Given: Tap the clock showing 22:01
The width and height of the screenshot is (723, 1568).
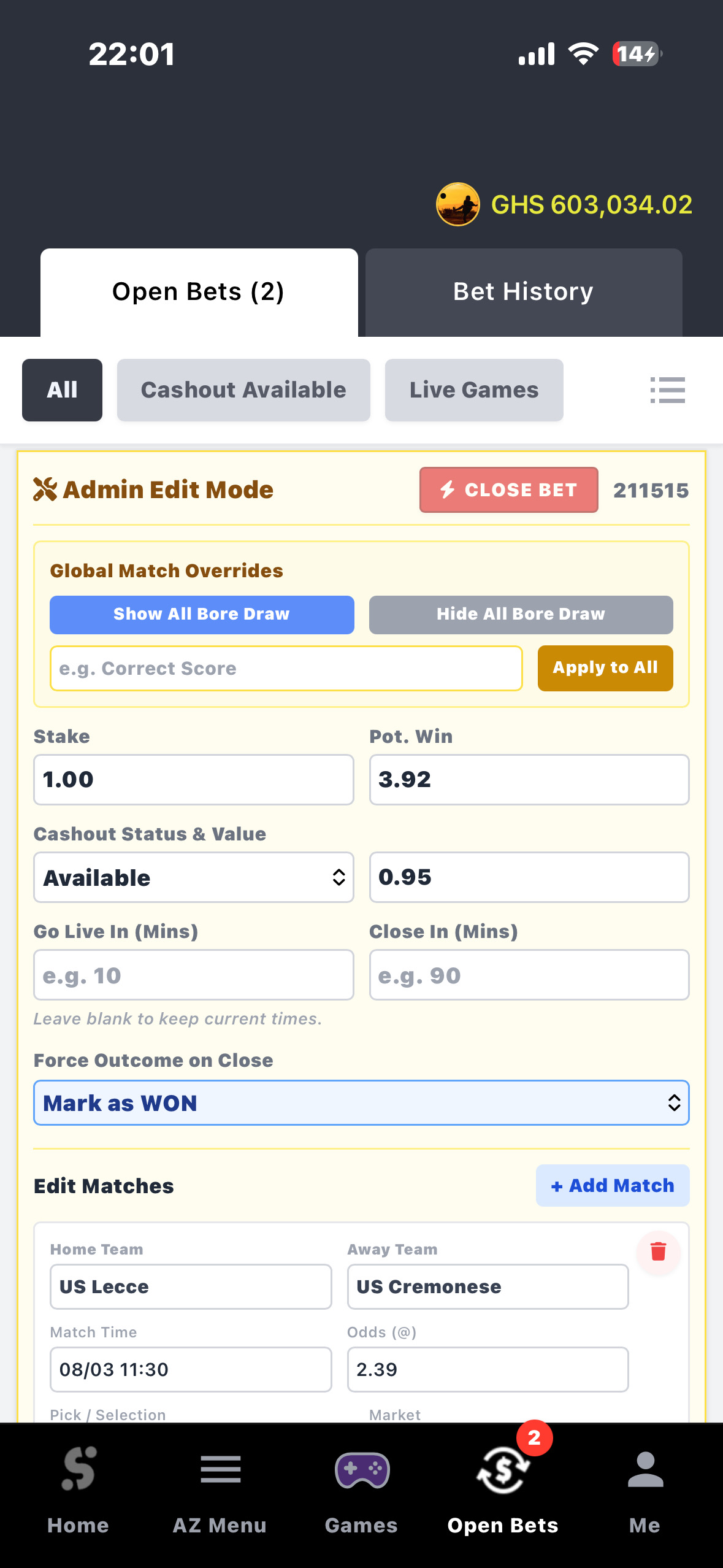Looking at the screenshot, I should [x=132, y=54].
